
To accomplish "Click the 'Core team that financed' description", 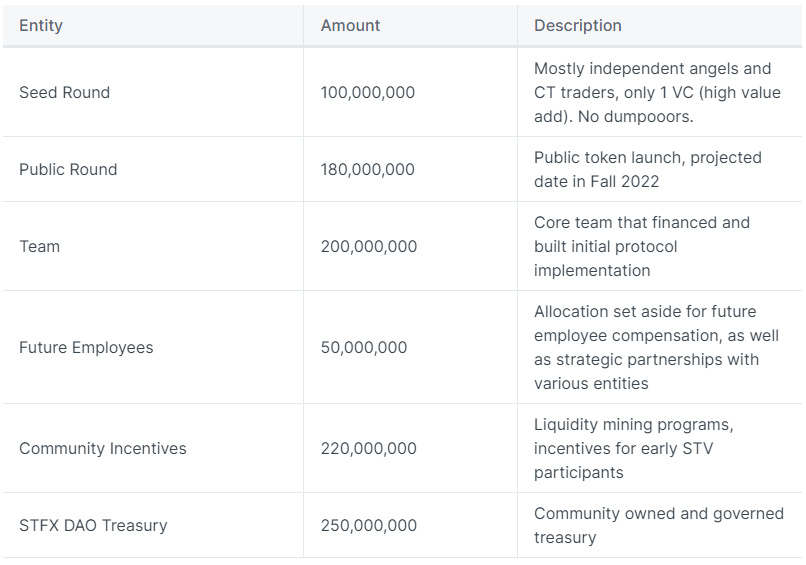I will click(642, 246).
